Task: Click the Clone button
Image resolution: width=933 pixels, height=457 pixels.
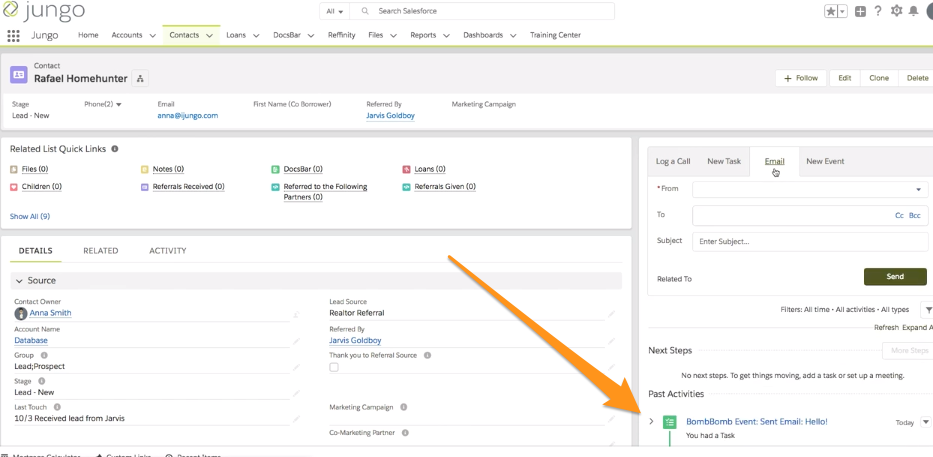Action: (879, 78)
